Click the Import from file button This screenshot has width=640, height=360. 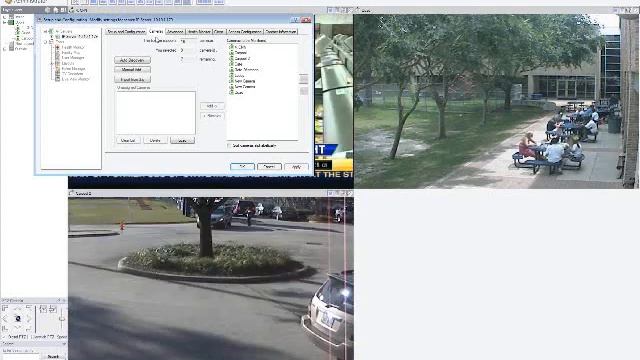point(132,80)
